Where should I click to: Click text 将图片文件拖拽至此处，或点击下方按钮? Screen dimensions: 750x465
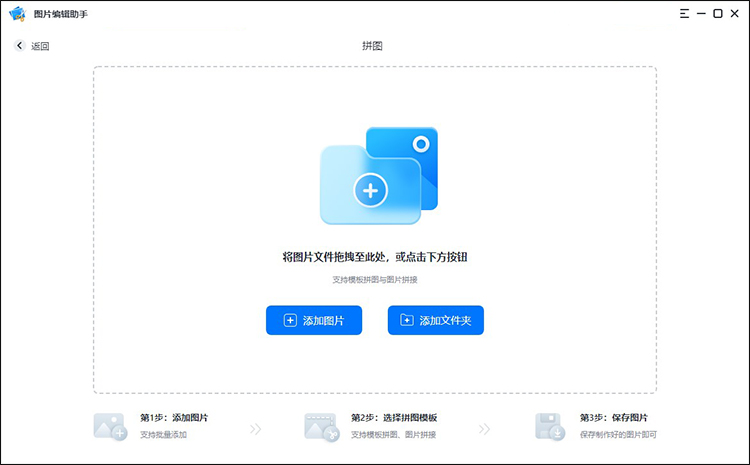click(375, 257)
